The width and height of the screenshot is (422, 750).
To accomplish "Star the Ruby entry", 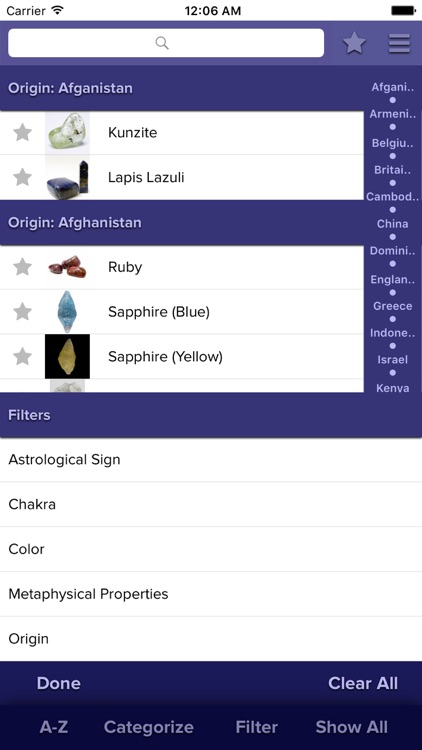I will point(22,267).
